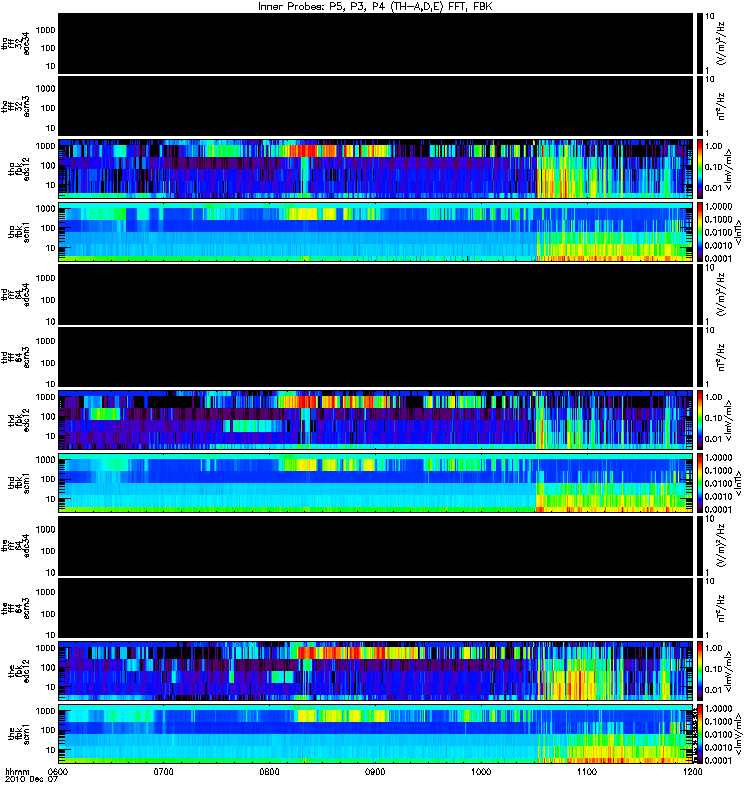The image size is (750, 800).
Task: Click the '(V/m)²/Hz' unit label of tha edc34 panel
Action: [721, 43]
